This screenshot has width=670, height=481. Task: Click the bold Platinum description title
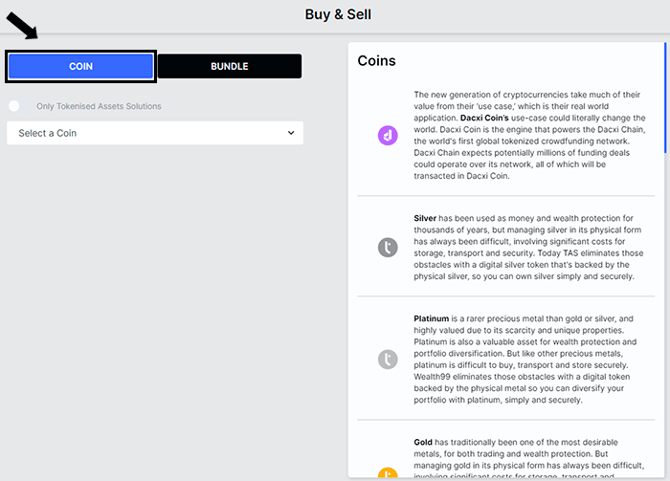coord(431,319)
